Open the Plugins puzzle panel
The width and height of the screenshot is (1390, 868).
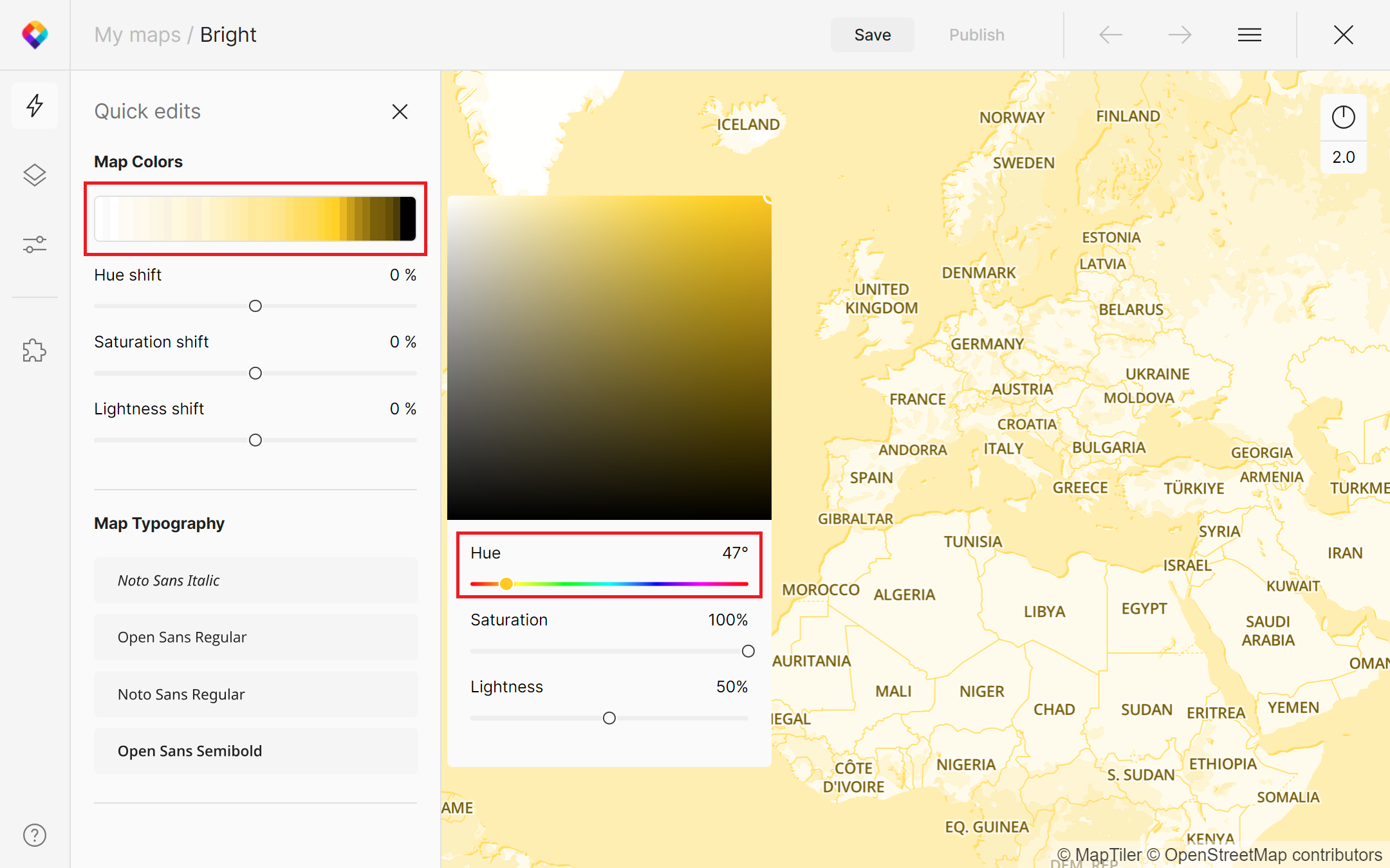tap(35, 351)
